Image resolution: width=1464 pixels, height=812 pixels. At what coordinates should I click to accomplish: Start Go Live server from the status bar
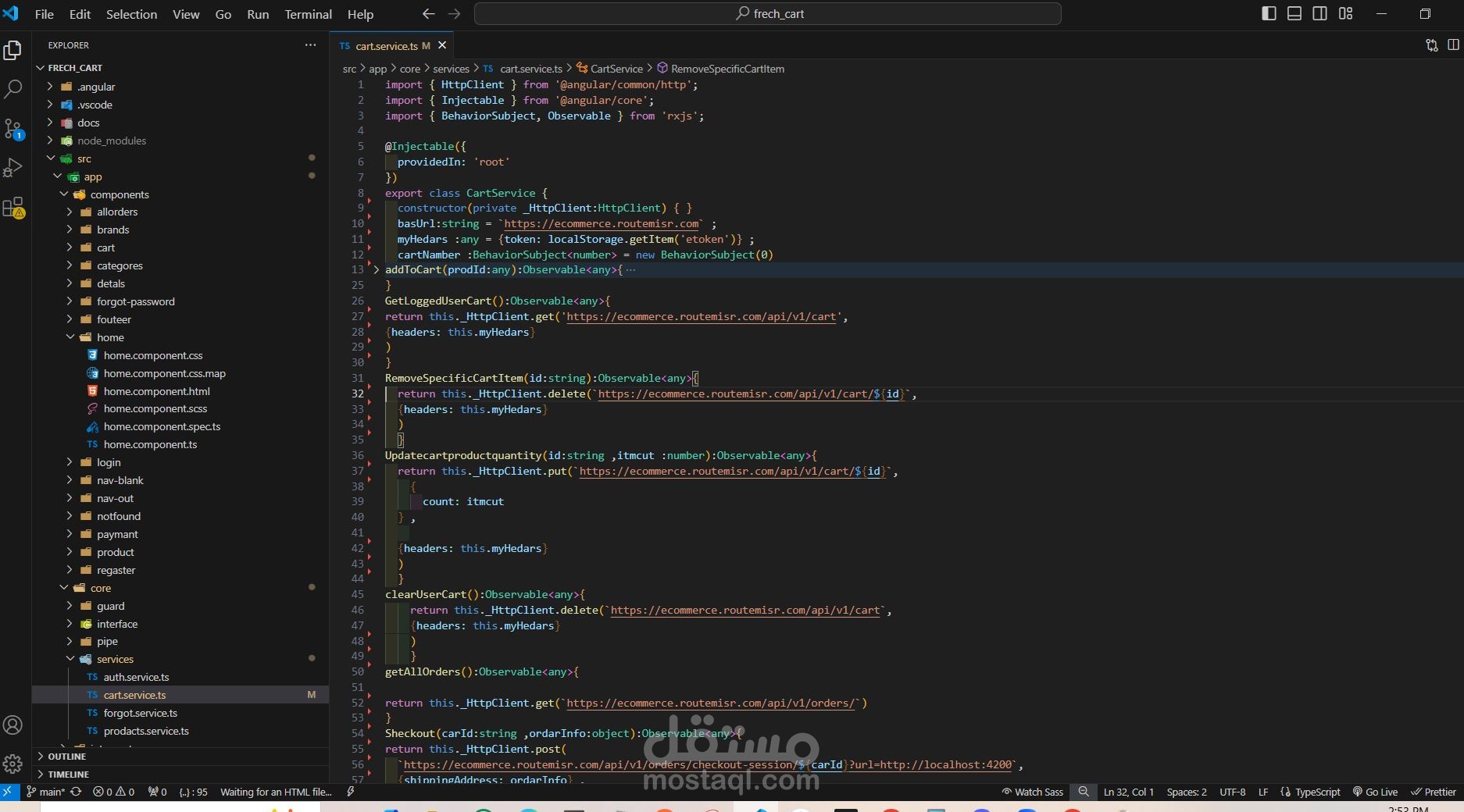(x=1375, y=792)
